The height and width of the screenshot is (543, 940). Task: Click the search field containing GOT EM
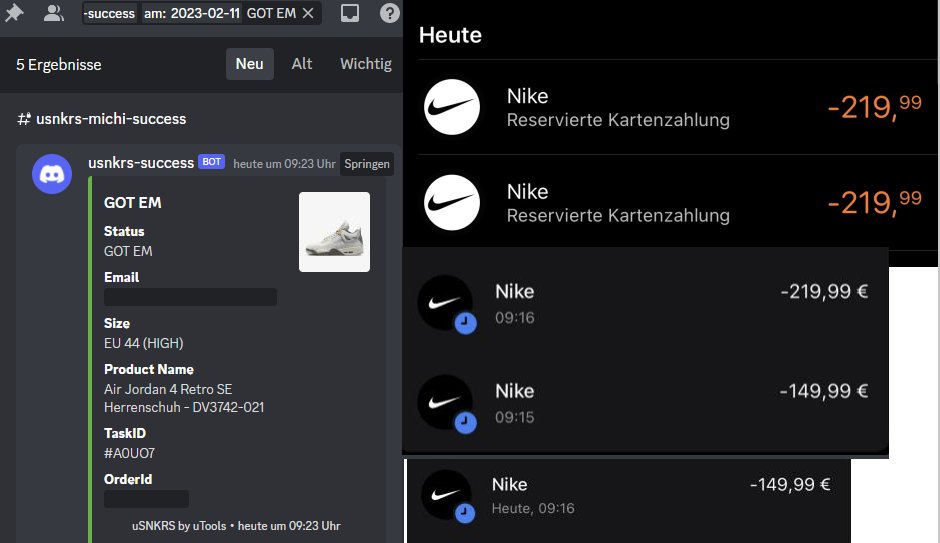[x=202, y=13]
